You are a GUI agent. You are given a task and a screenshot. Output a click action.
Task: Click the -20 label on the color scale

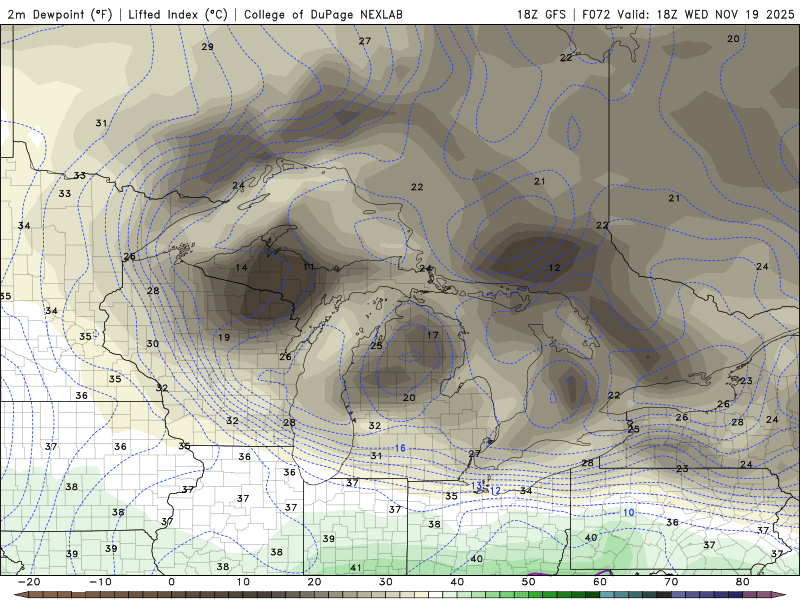pyautogui.click(x=29, y=582)
